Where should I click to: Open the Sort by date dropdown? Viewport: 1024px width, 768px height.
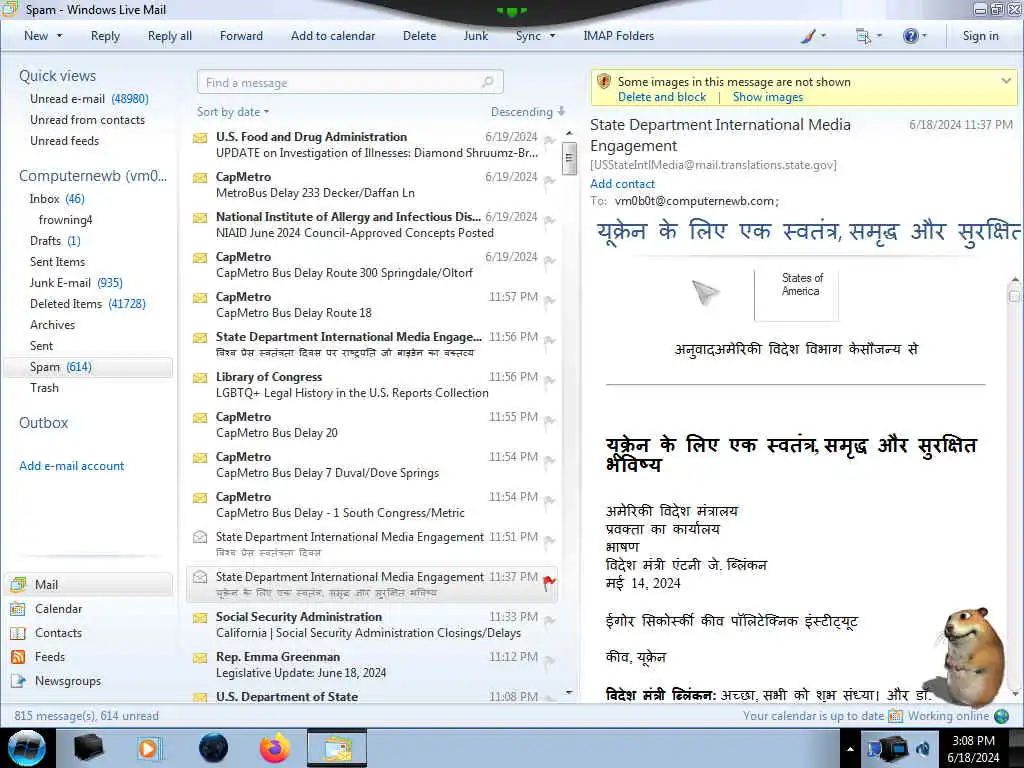point(232,112)
